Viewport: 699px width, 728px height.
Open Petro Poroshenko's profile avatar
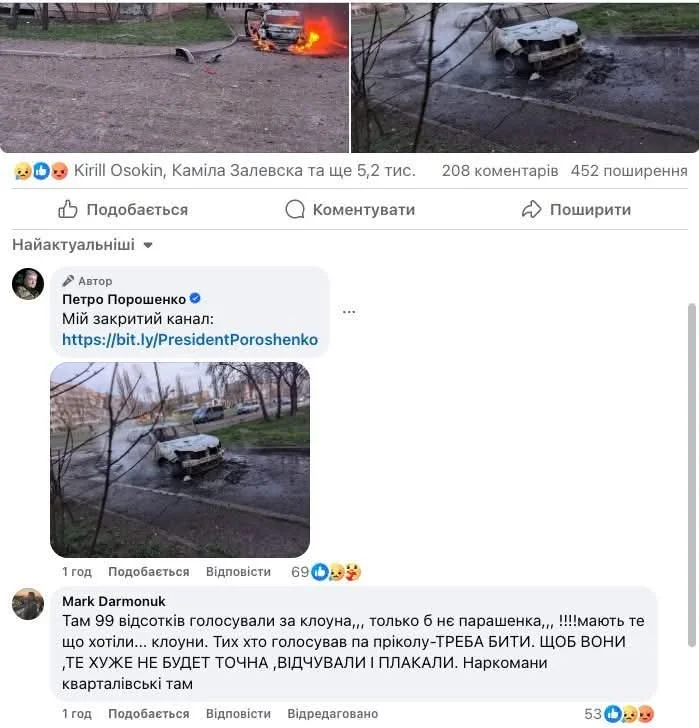[28, 284]
